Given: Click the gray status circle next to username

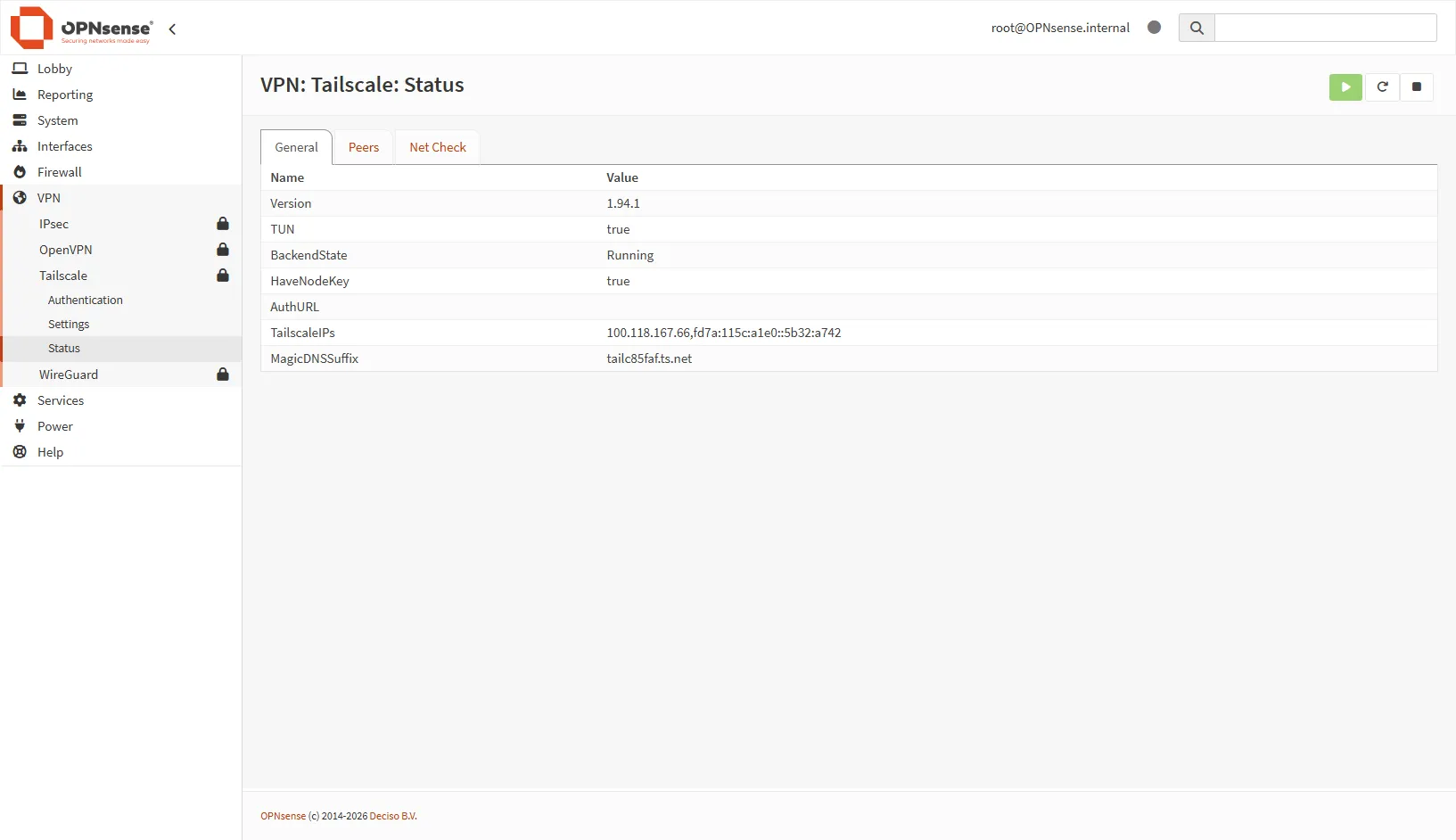Looking at the screenshot, I should tap(1154, 28).
